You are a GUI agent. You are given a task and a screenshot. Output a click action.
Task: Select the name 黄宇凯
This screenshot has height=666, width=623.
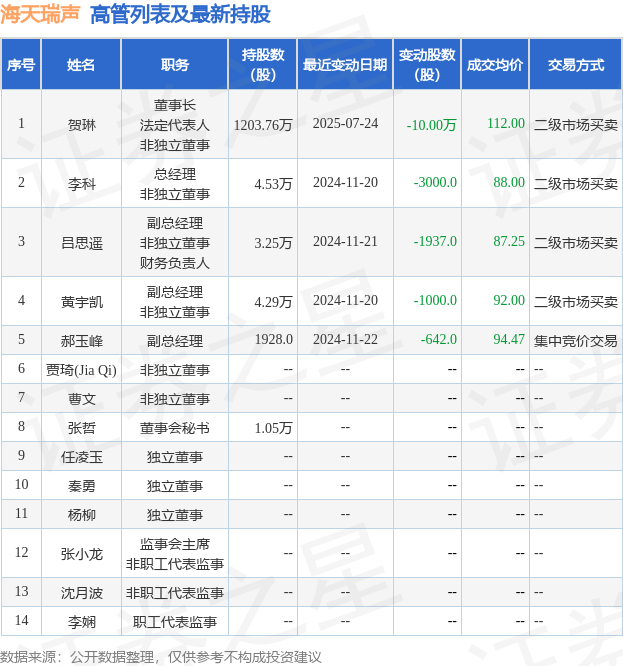pos(82,302)
